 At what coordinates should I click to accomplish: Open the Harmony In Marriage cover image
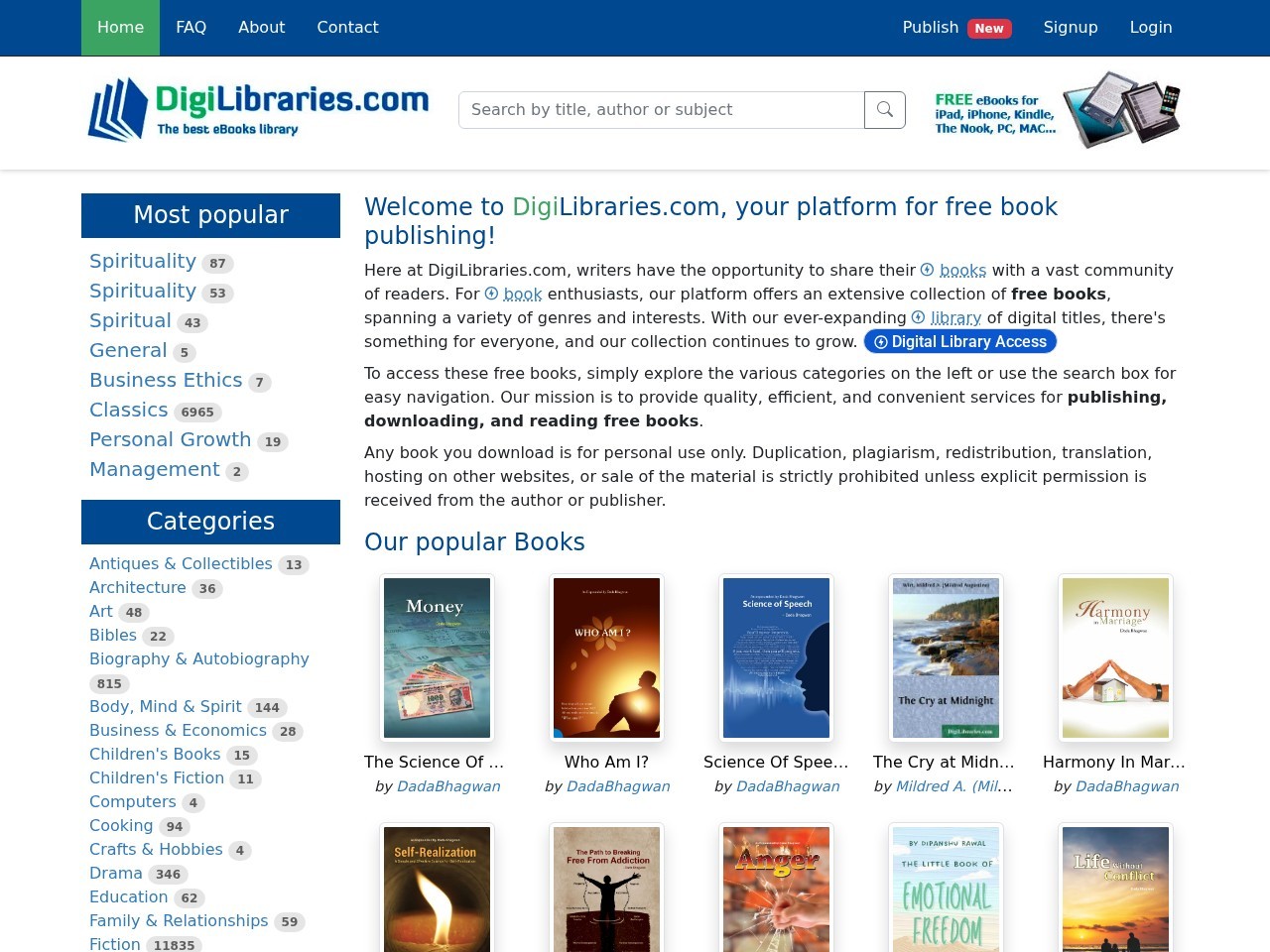pos(1116,657)
